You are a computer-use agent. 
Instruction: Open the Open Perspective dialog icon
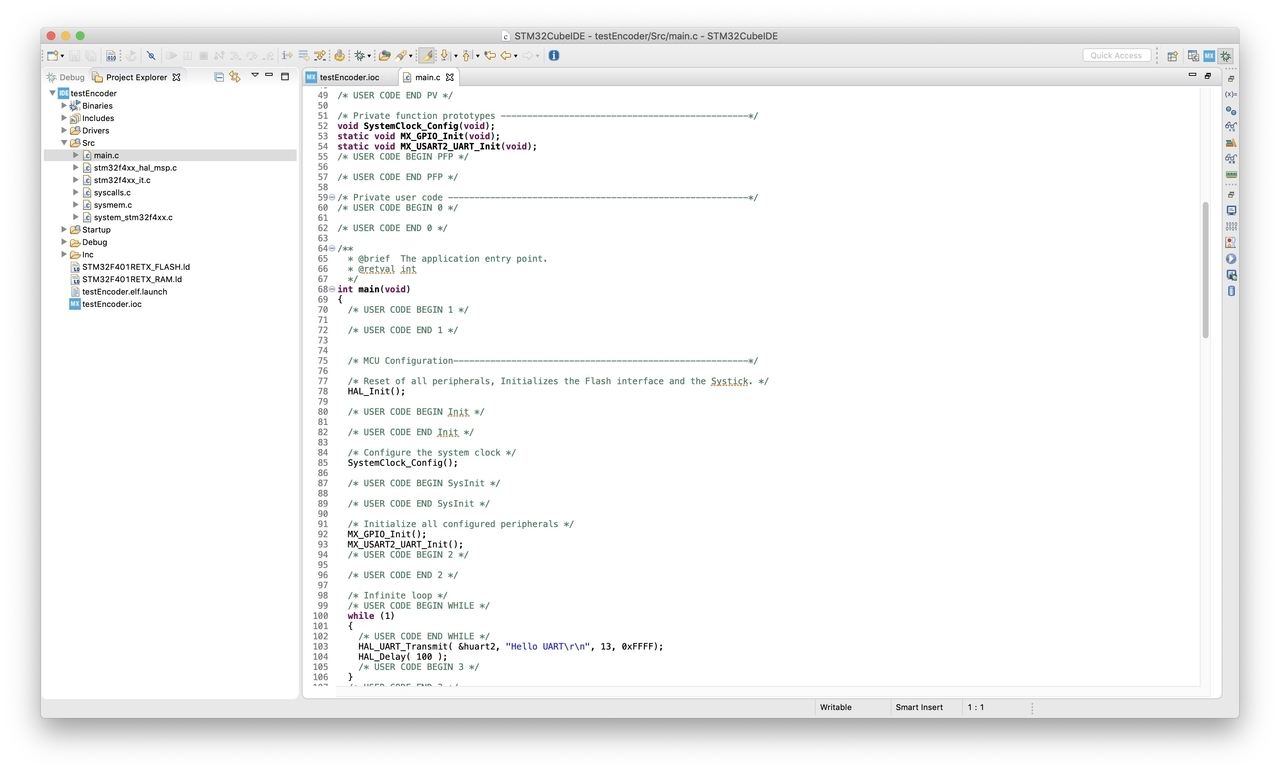tap(1172, 56)
